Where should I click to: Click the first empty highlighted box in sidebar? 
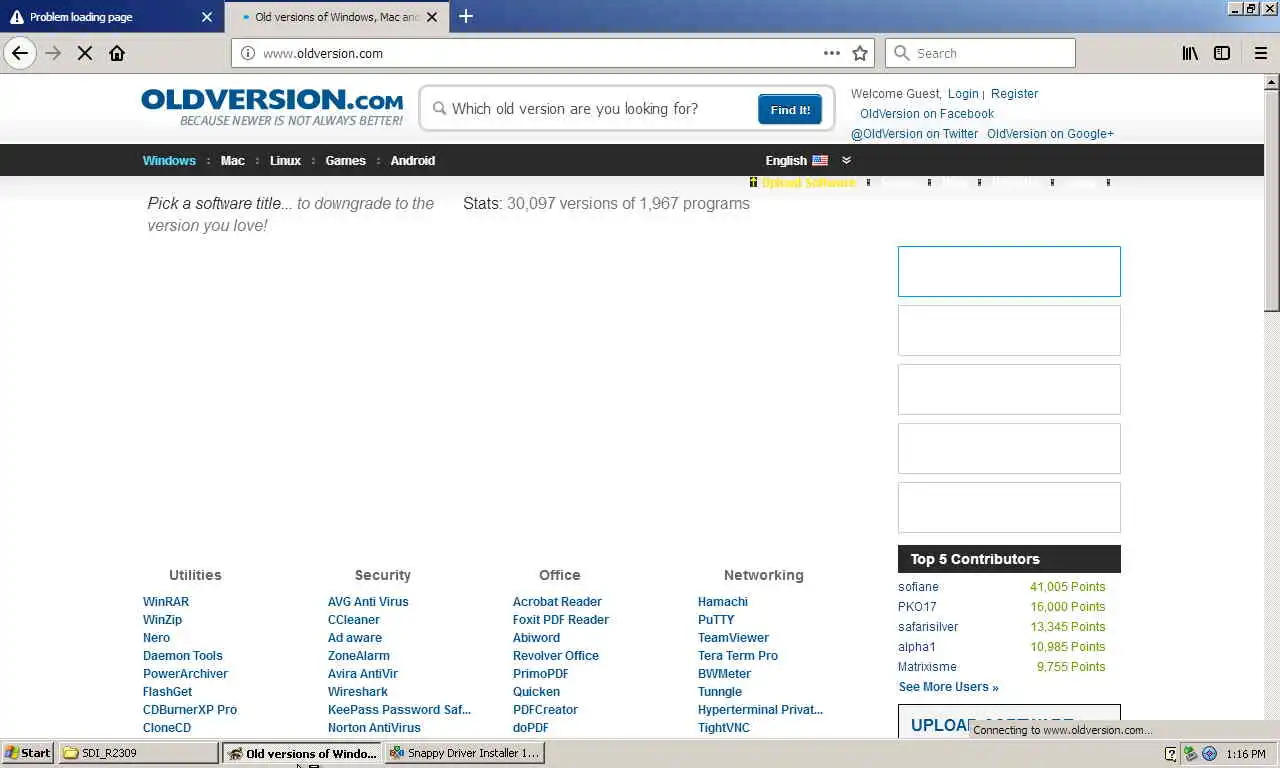tap(1009, 271)
